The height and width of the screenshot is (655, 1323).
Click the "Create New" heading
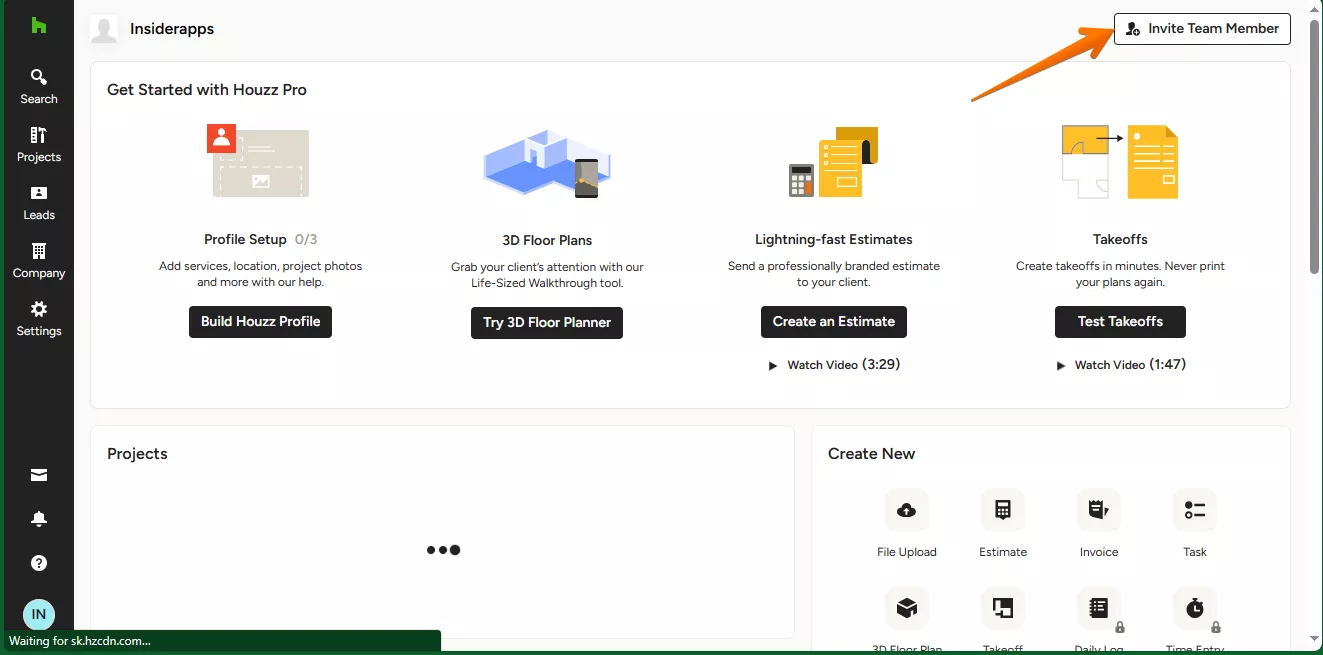(x=871, y=454)
